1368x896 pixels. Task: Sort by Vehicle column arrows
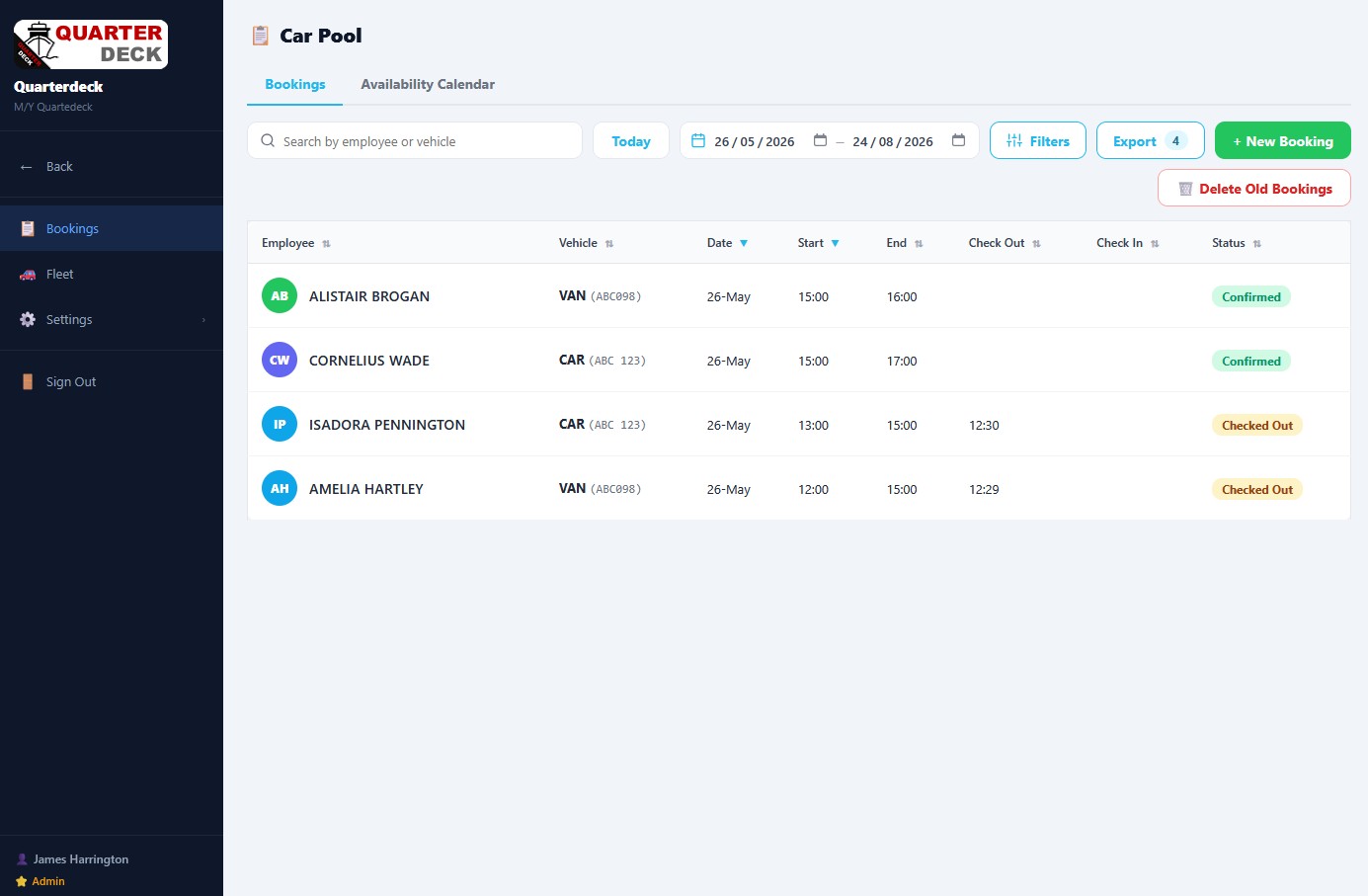tap(609, 244)
